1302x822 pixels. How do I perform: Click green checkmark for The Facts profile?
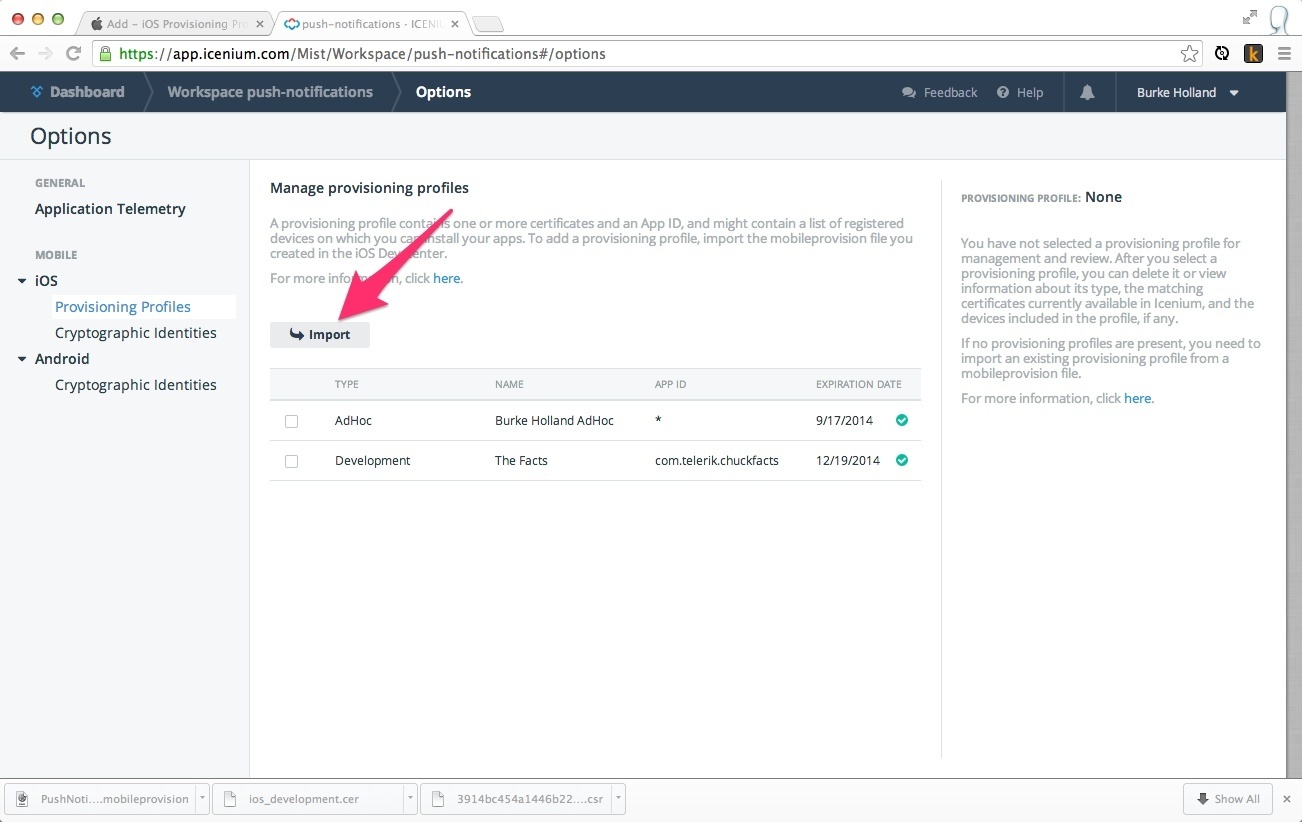coord(902,461)
